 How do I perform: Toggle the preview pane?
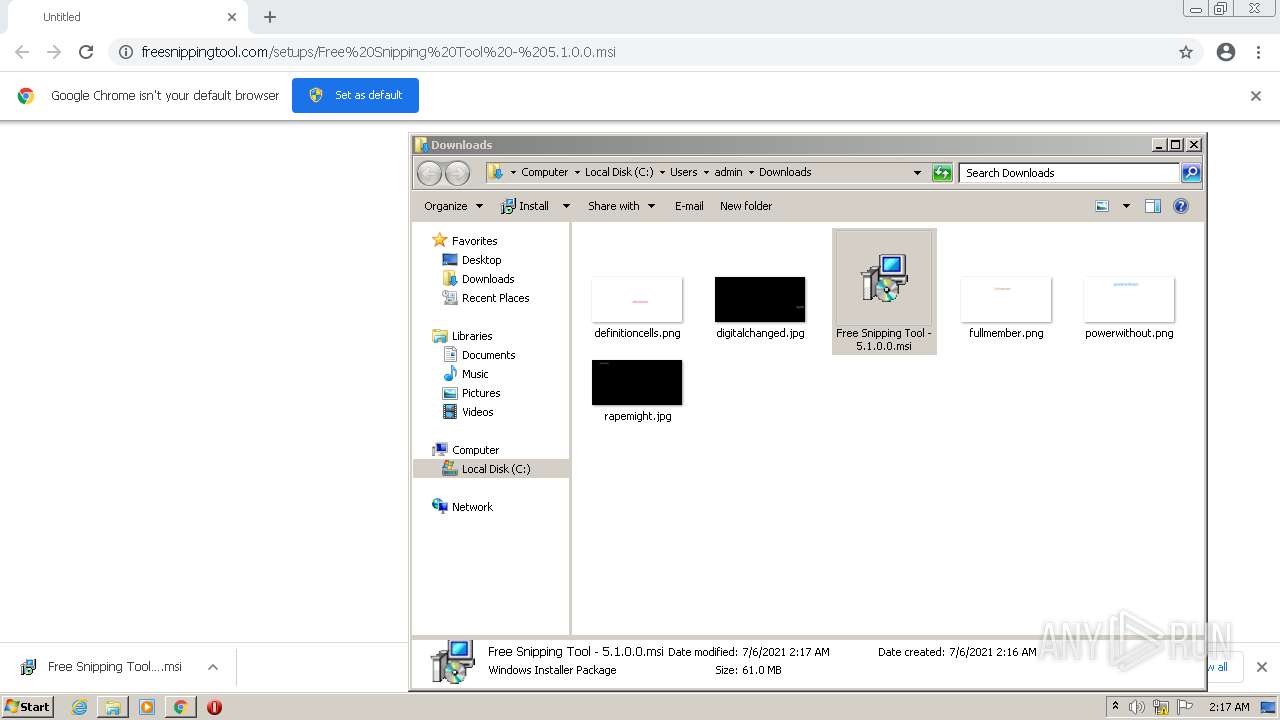[x=1153, y=206]
